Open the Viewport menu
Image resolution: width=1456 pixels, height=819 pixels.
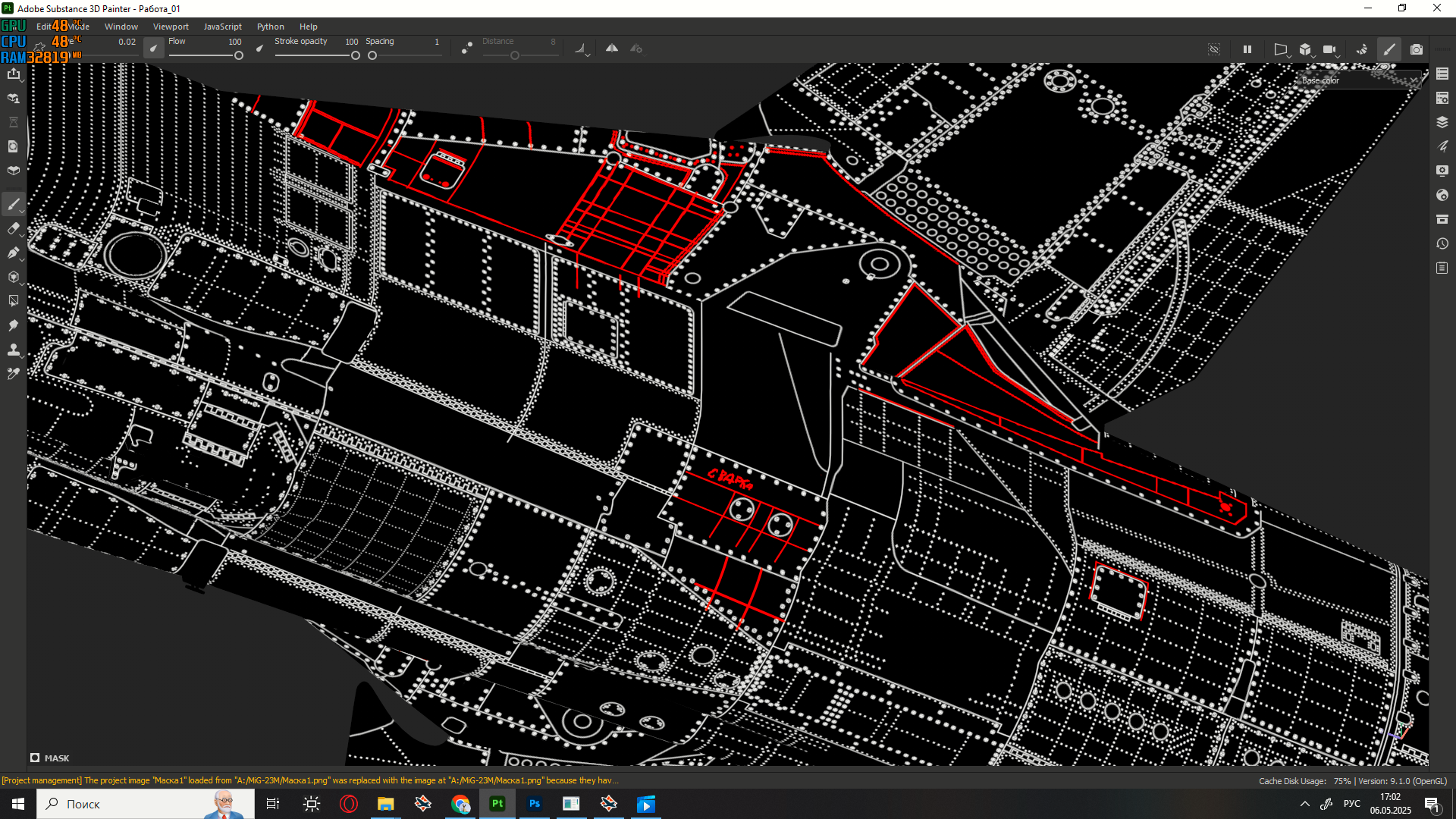171,27
